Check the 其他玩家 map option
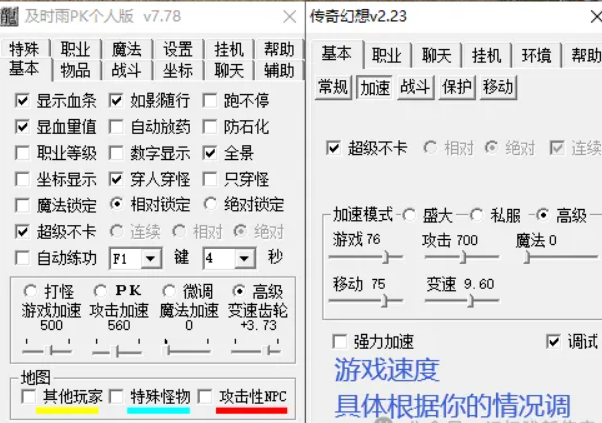This screenshot has width=602, height=423. click(x=29, y=397)
